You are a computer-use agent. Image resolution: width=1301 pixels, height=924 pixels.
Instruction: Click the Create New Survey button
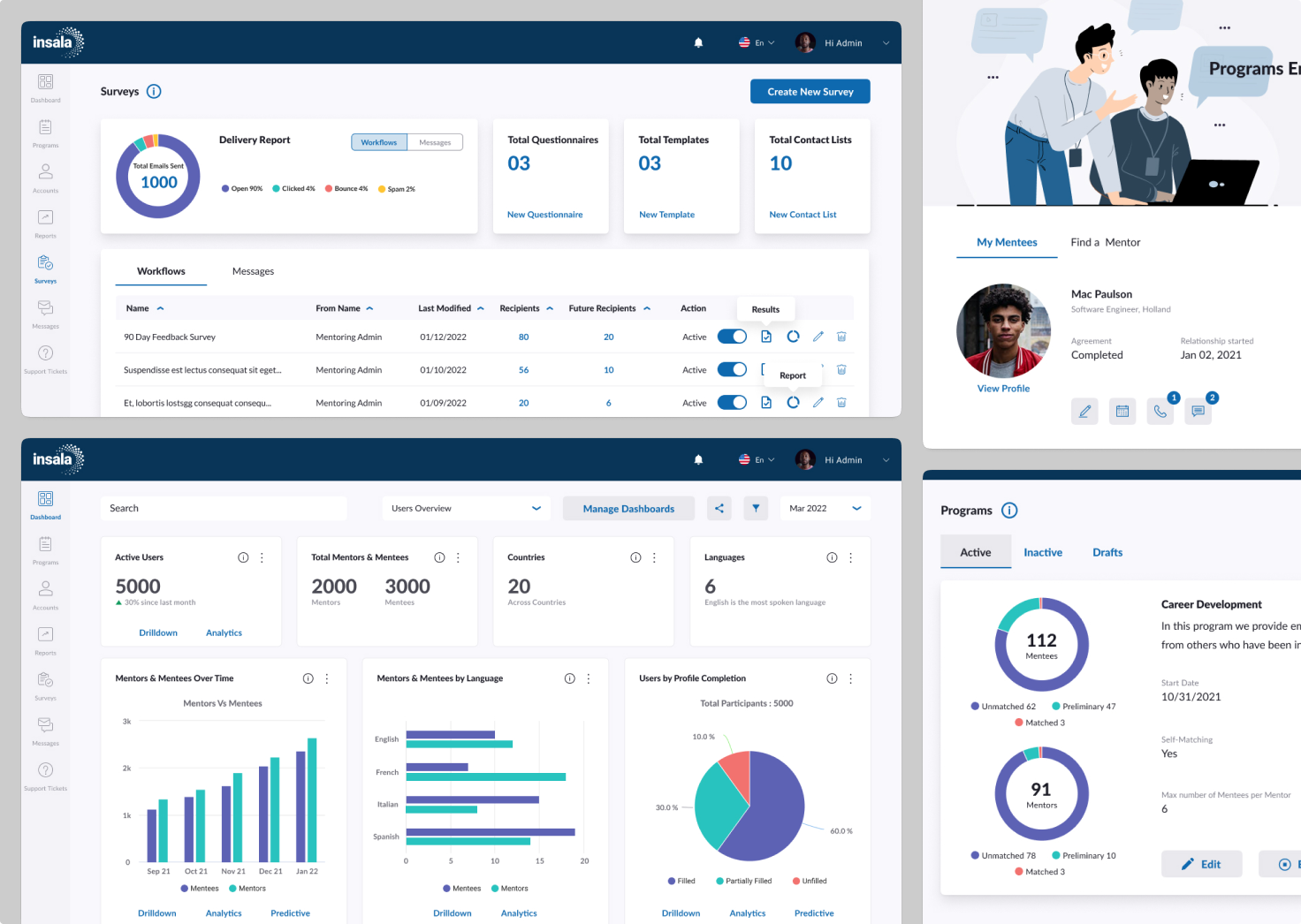810,91
